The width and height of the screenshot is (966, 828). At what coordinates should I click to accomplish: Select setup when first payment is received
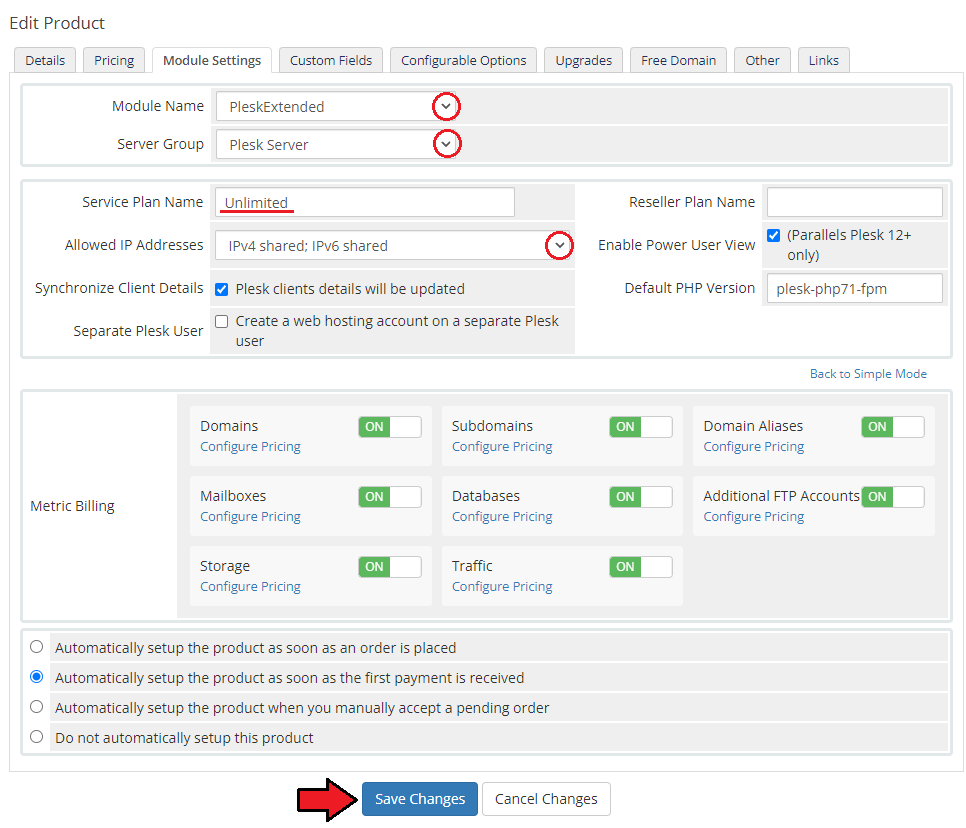coord(37,677)
